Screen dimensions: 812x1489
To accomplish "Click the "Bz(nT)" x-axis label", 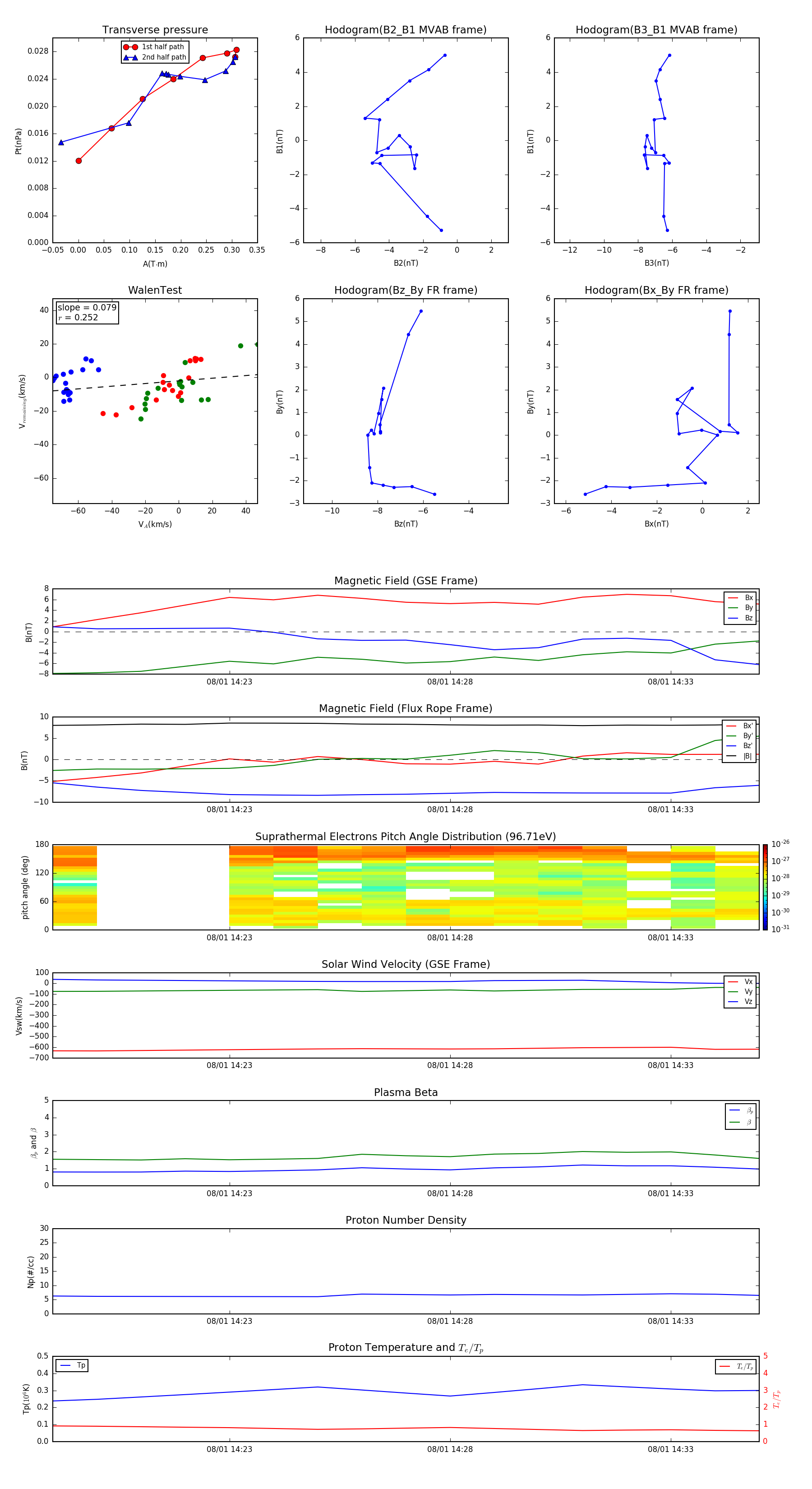I will pyautogui.click(x=406, y=524).
